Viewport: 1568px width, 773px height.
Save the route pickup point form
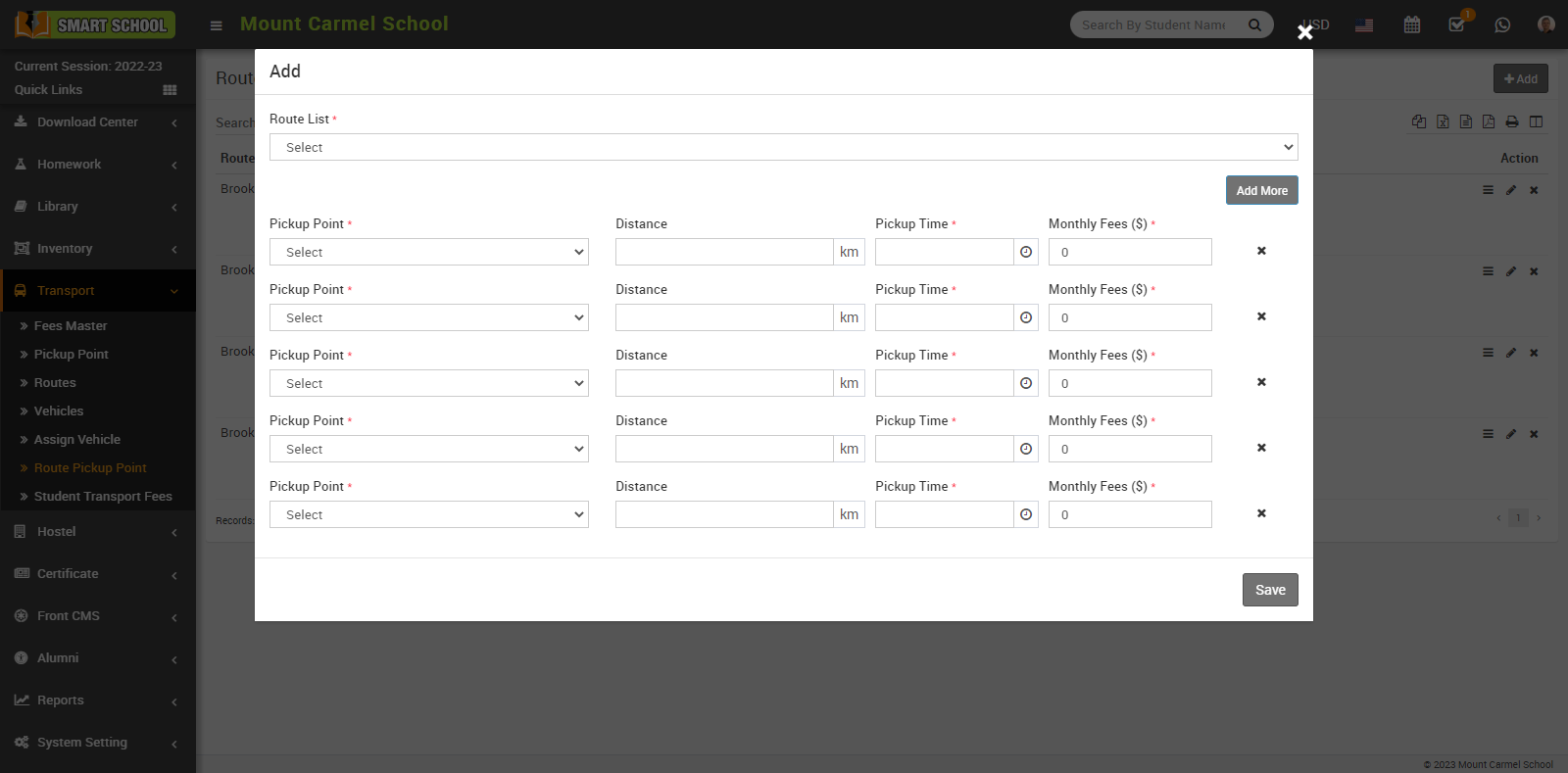(x=1270, y=590)
